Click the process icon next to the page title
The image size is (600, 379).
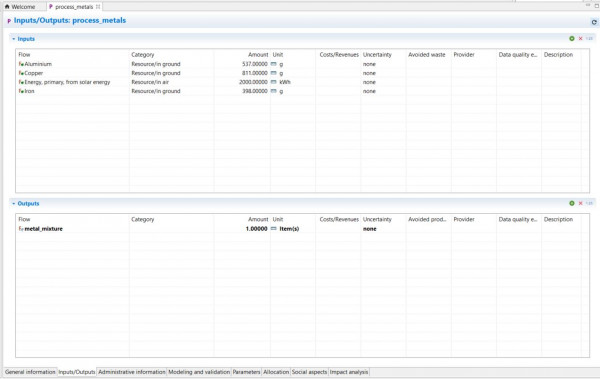(9, 21)
